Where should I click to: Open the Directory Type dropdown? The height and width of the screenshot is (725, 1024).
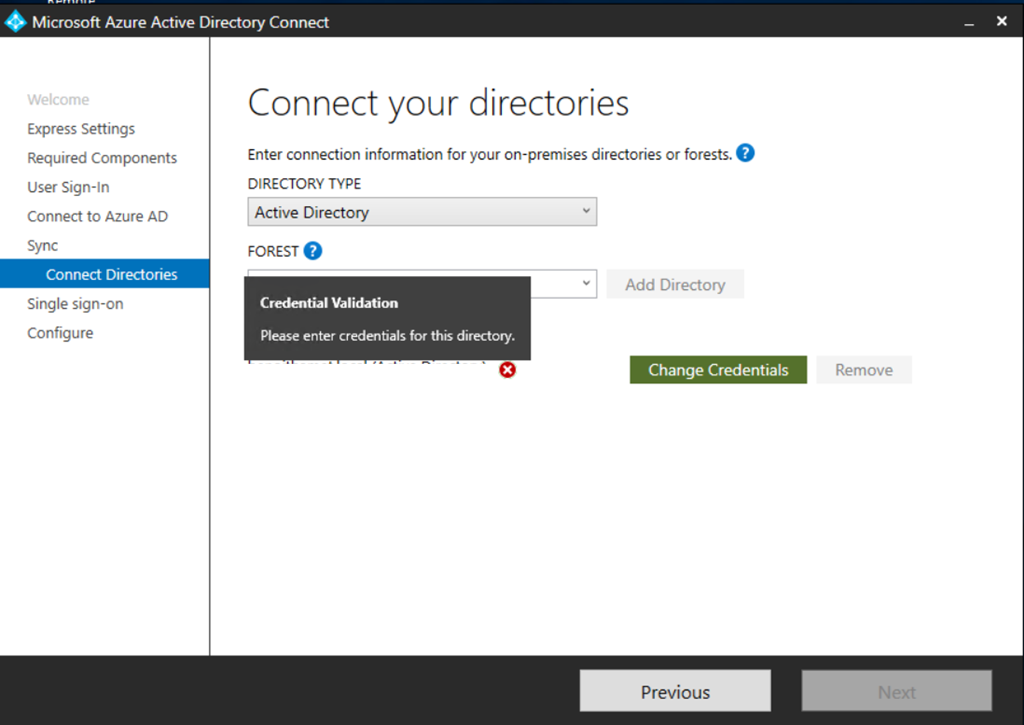(x=422, y=212)
